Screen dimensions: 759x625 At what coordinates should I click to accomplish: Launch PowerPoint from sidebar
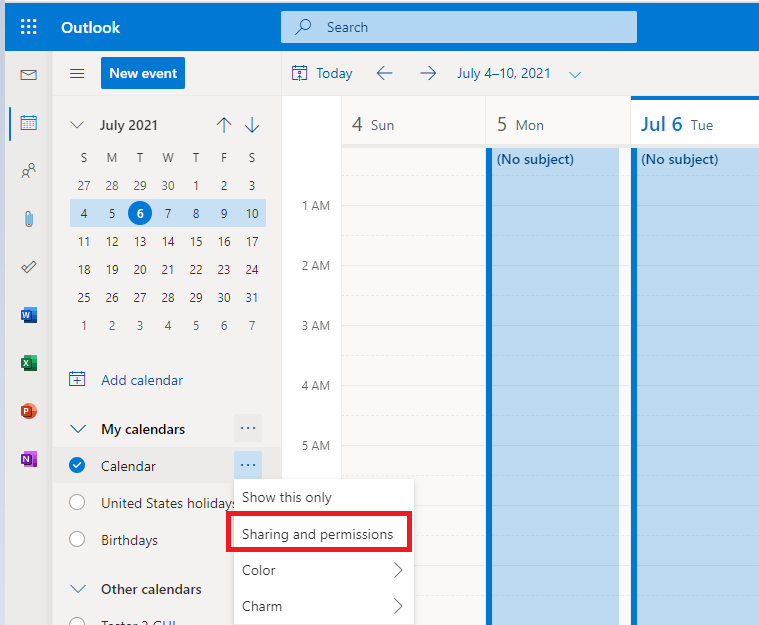29,411
